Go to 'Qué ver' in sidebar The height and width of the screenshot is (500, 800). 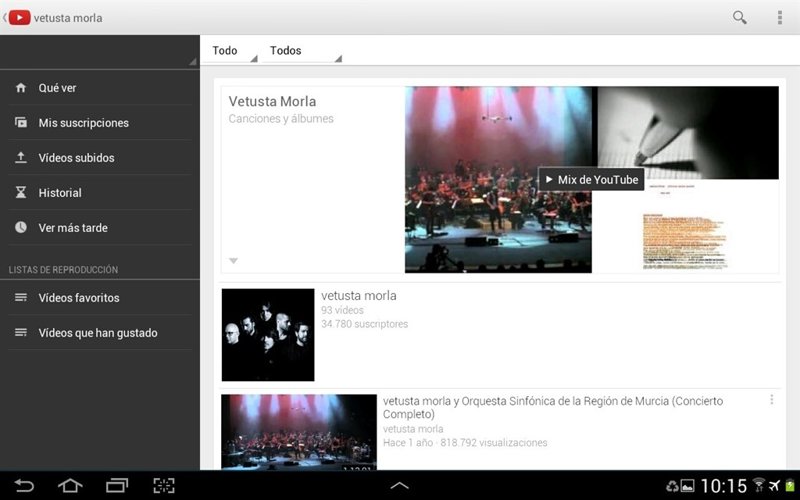coord(58,88)
